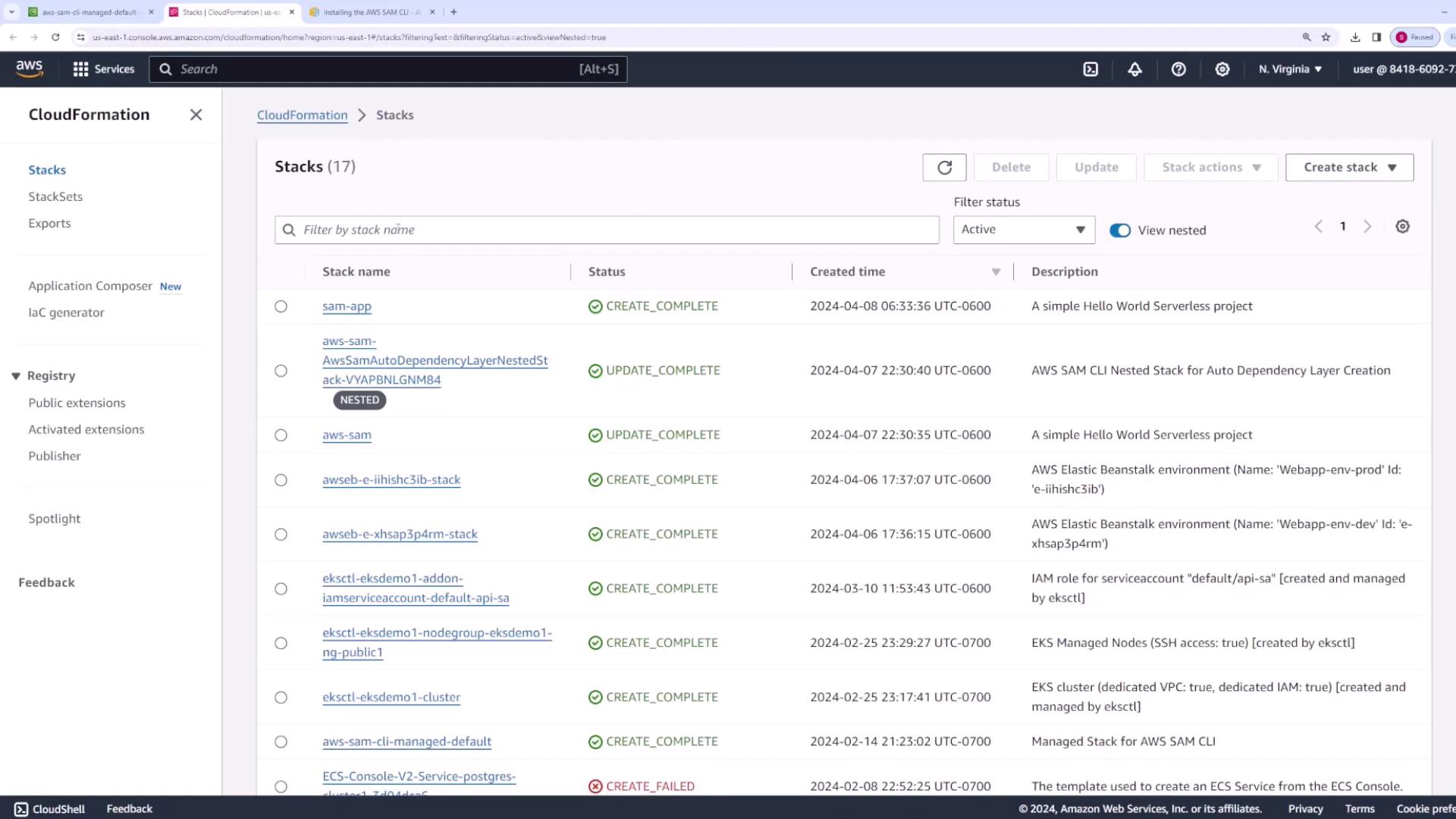
Task: Open the help question mark icon
Action: [x=1178, y=69]
